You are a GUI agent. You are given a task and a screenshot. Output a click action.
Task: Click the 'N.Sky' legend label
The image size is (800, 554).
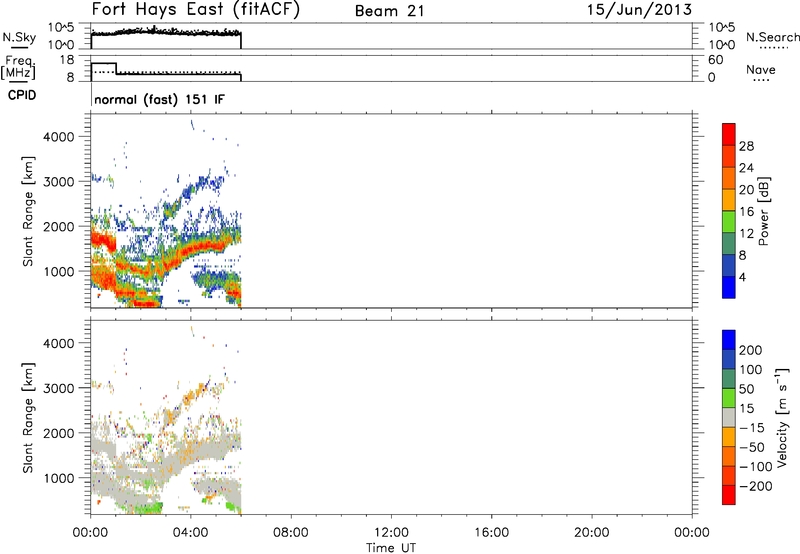[x=19, y=37]
